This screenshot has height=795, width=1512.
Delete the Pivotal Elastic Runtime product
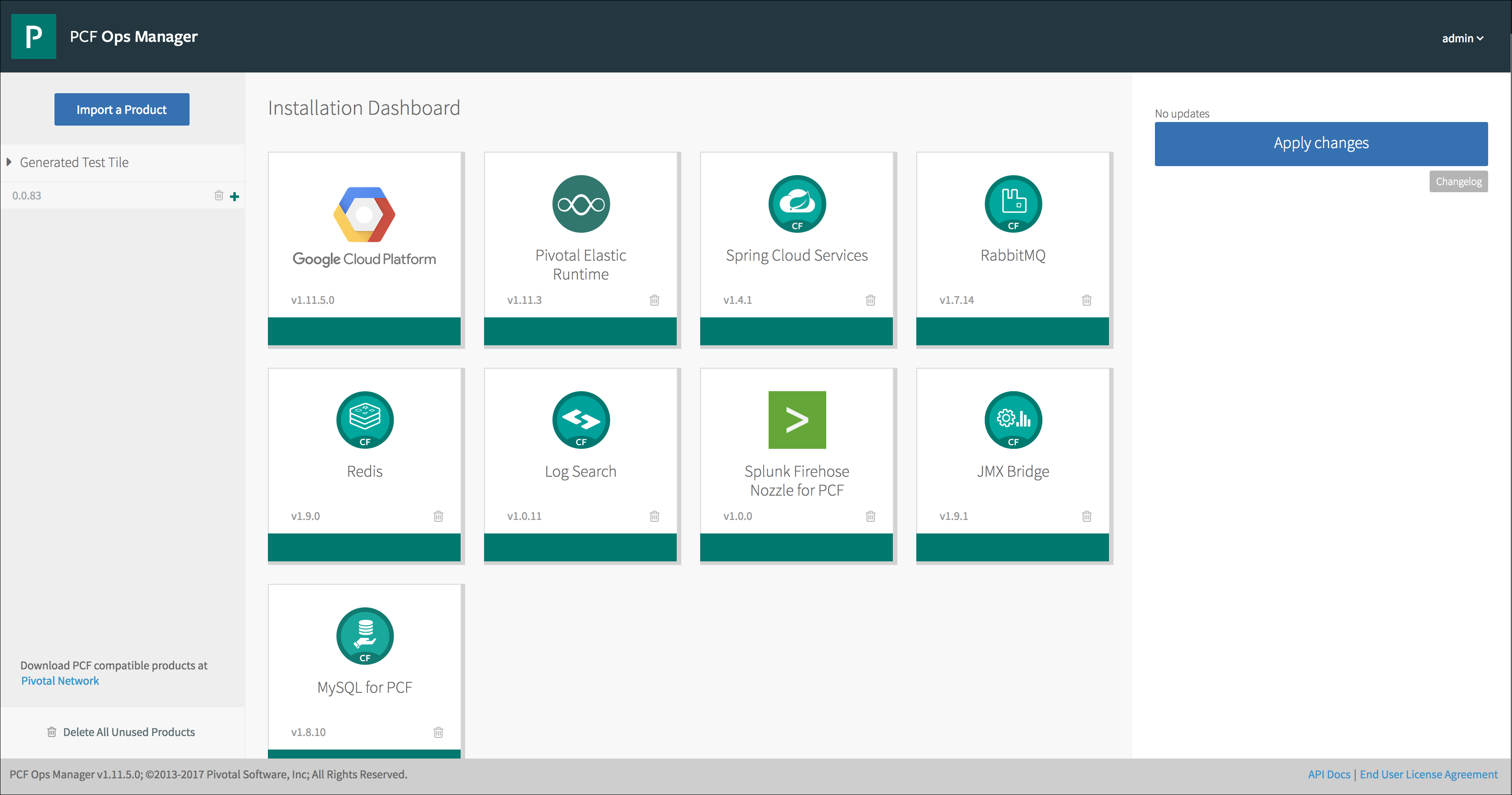point(654,300)
